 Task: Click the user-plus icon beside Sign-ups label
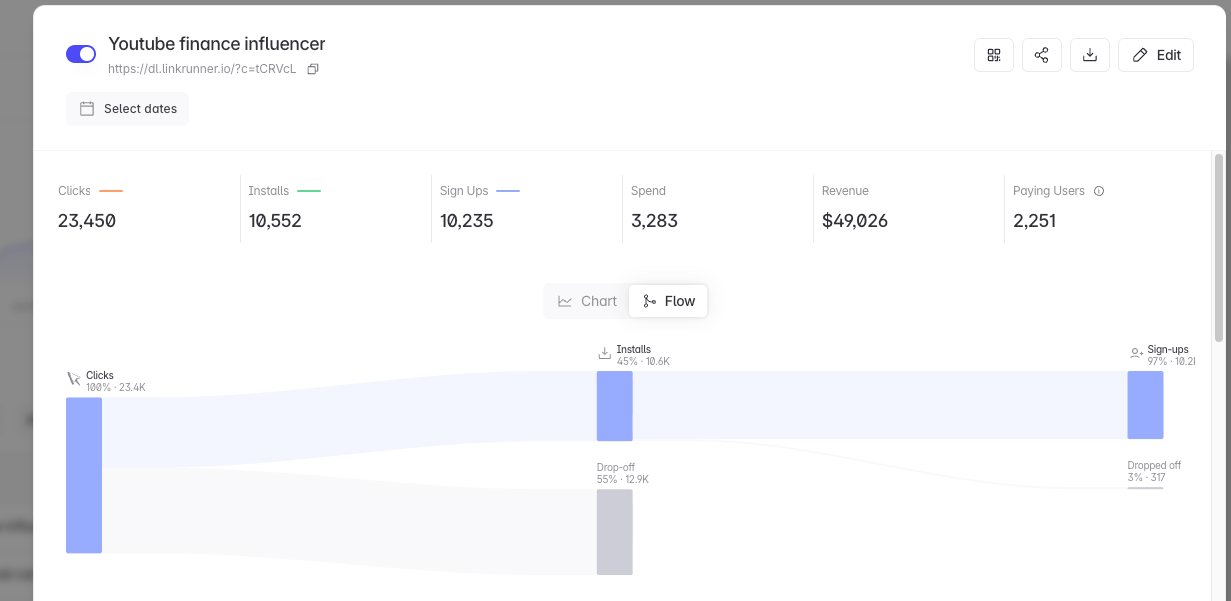[1136, 353]
